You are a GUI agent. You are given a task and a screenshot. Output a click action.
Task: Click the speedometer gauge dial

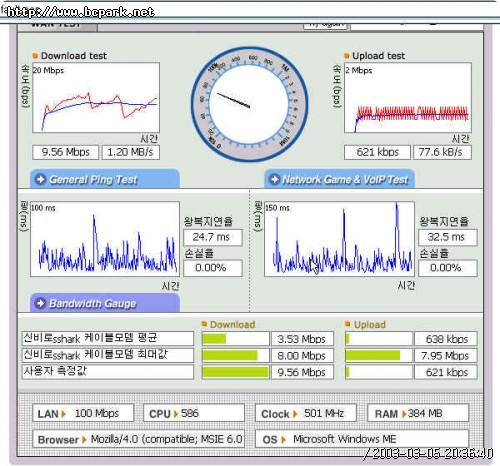(249, 105)
